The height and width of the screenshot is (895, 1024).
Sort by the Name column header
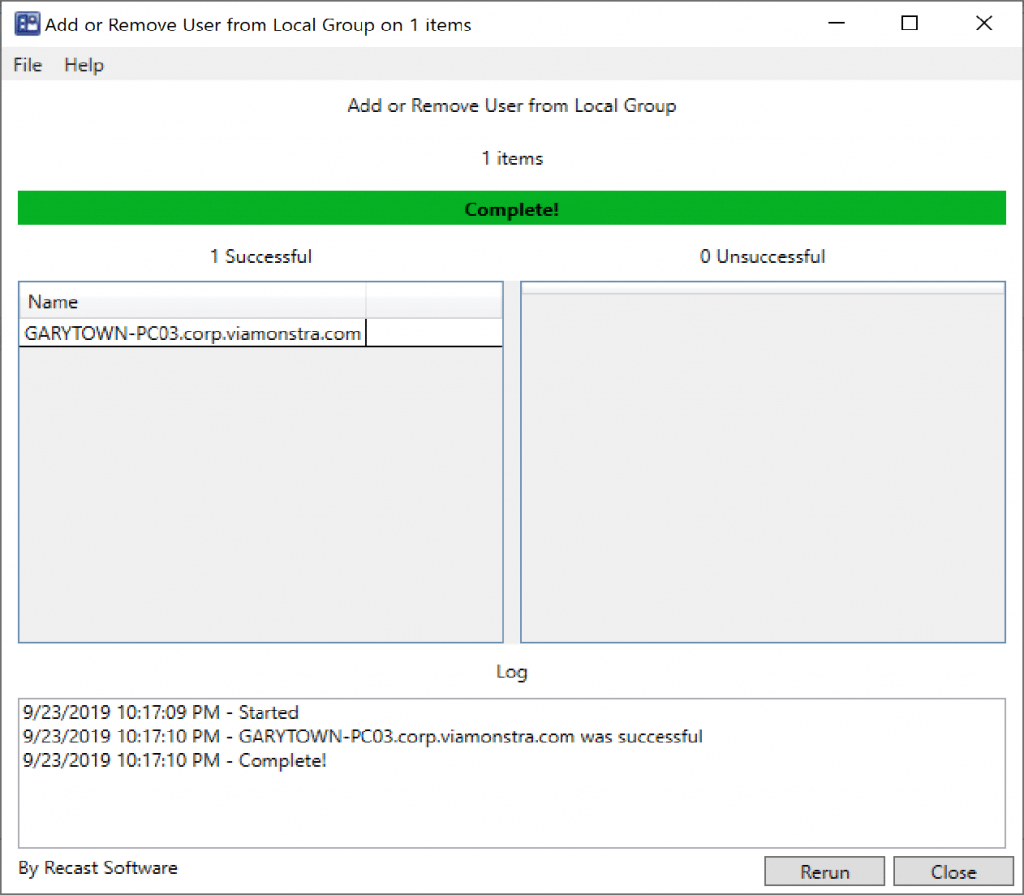192,302
